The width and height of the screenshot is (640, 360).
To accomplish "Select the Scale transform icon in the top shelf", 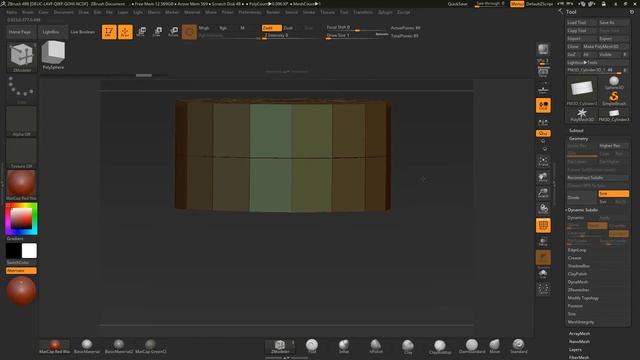I will (157, 31).
